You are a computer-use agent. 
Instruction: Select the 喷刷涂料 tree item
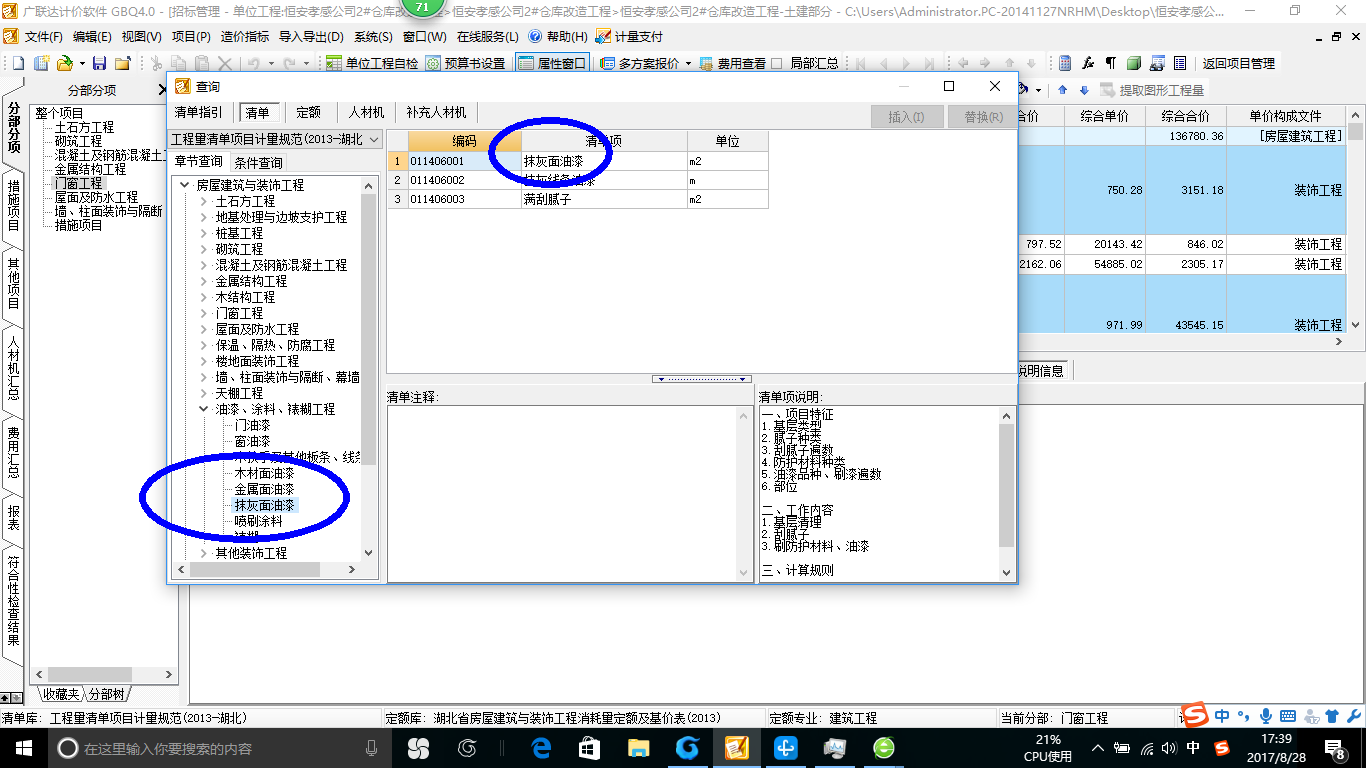258,521
